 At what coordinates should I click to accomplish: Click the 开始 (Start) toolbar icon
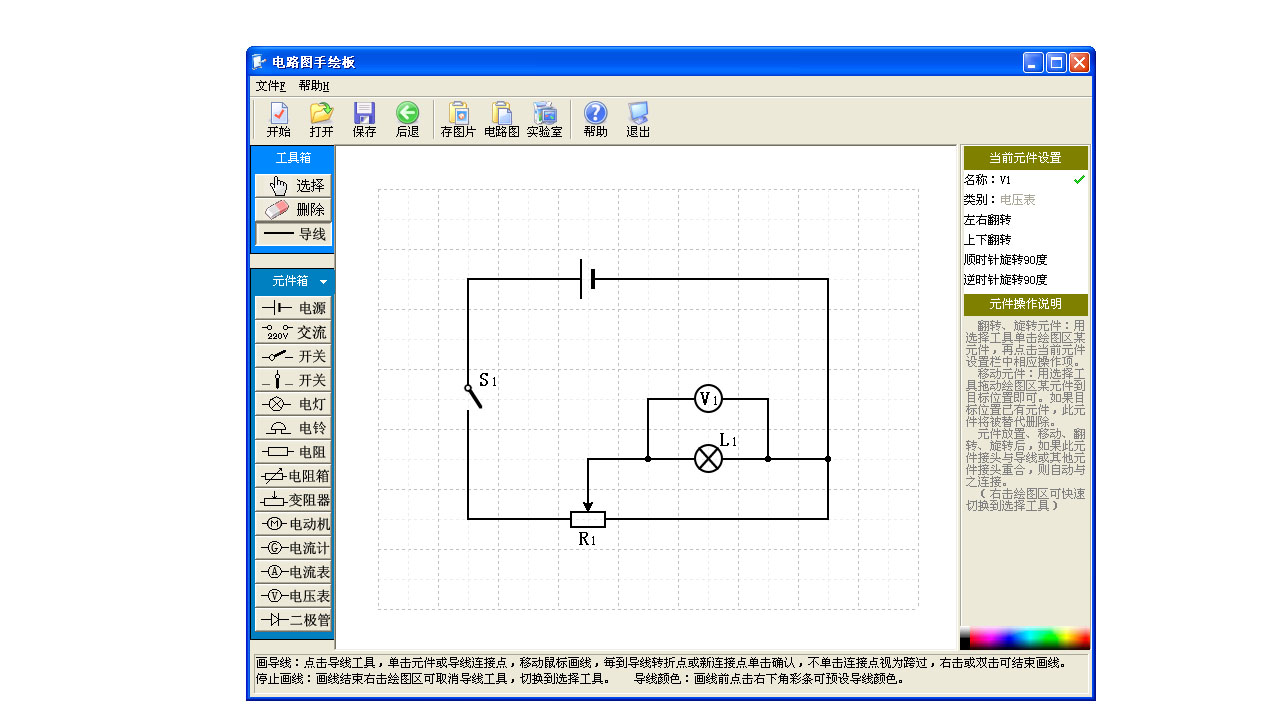coord(279,120)
